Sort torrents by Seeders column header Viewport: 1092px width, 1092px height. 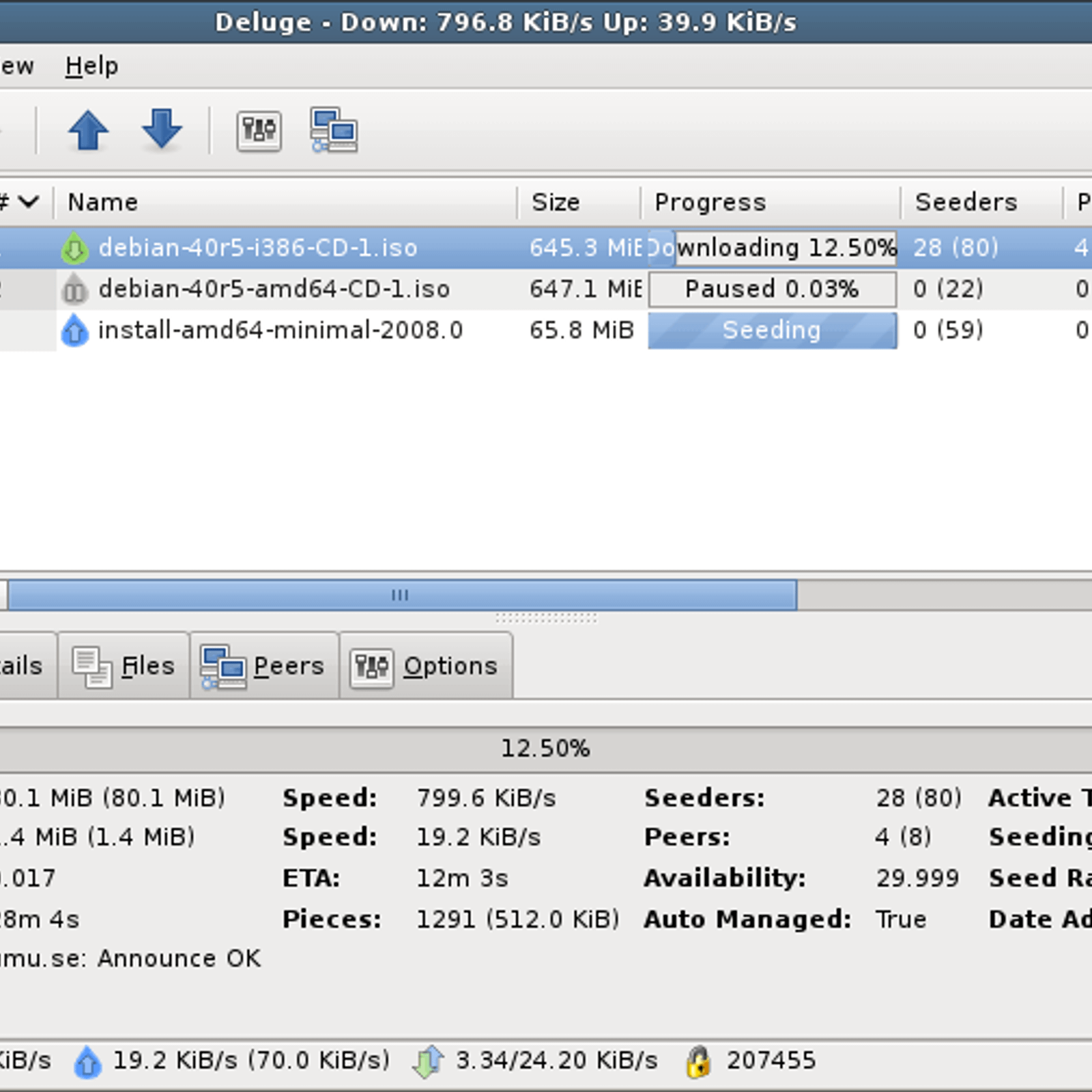pos(982,202)
